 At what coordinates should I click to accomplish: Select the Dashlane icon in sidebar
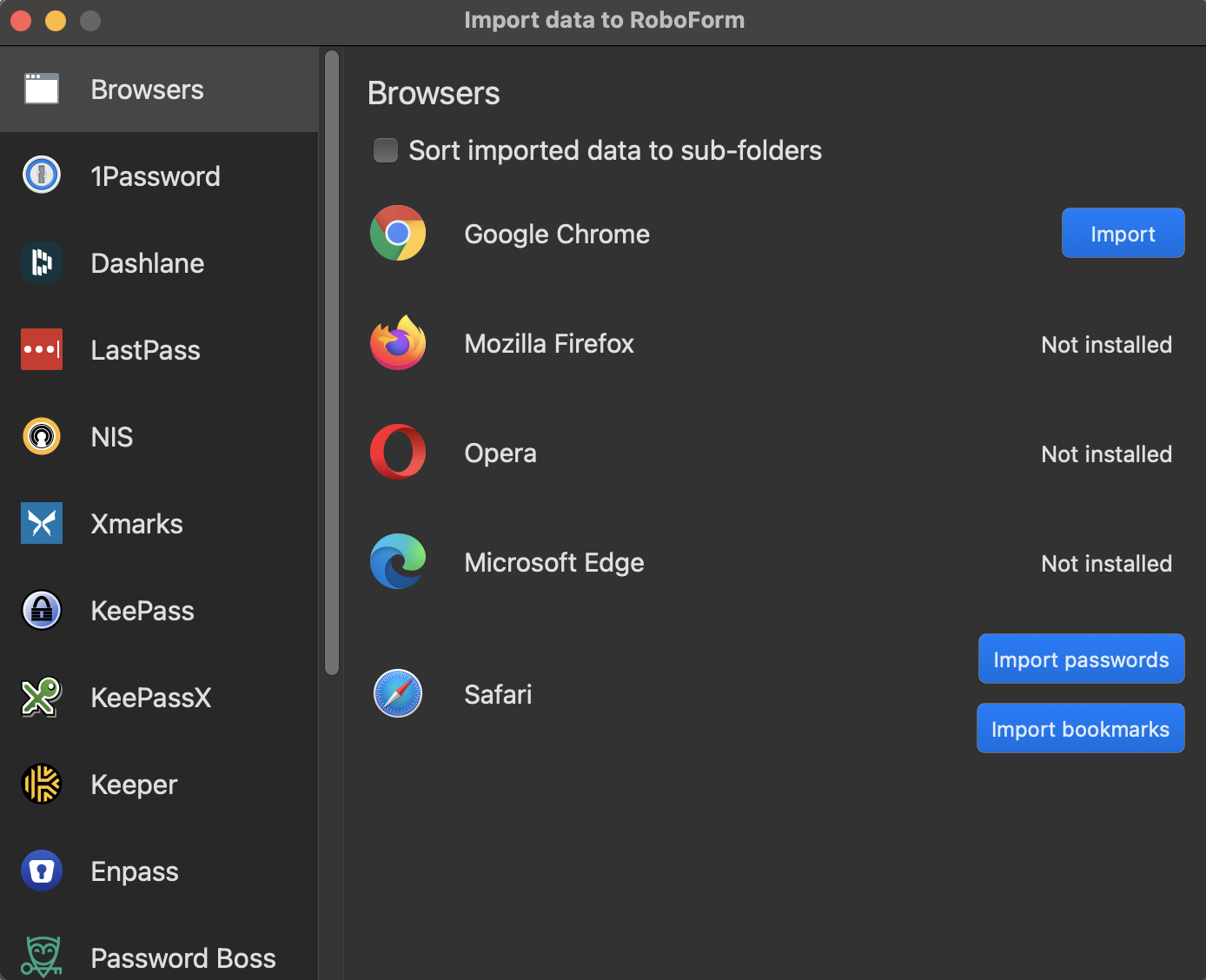(42, 262)
